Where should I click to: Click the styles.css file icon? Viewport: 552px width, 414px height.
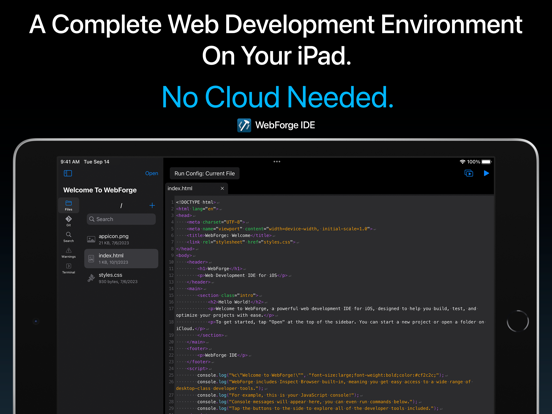pos(91,278)
